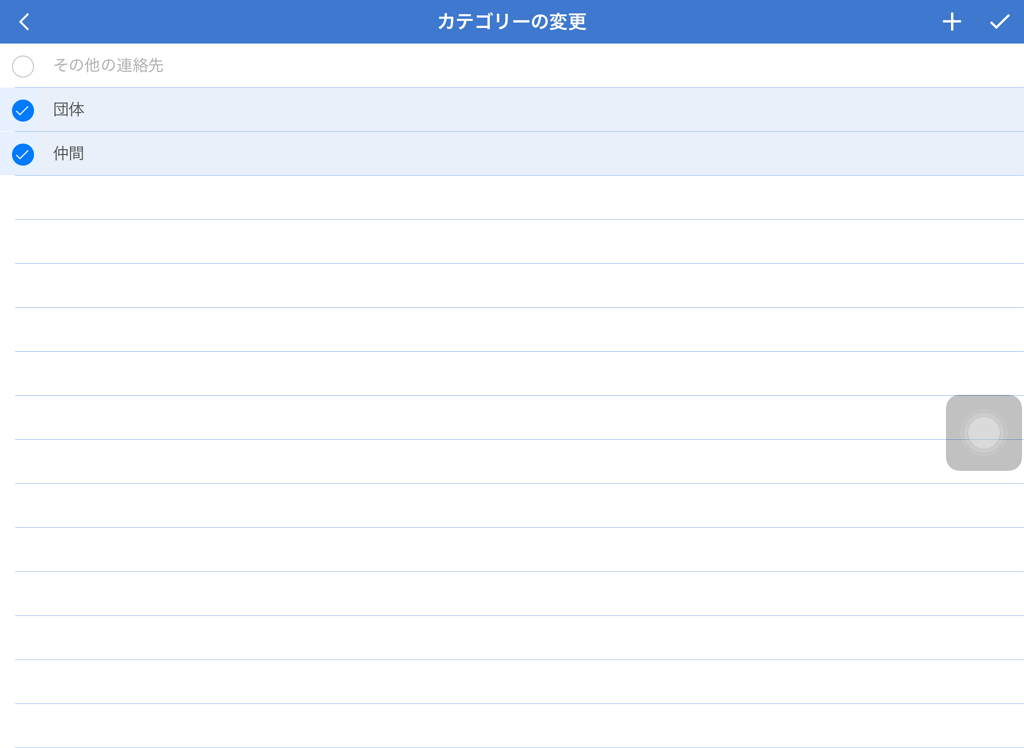Open the AssistiveTouch floating button
The width and height of the screenshot is (1024, 748).
pos(983,432)
